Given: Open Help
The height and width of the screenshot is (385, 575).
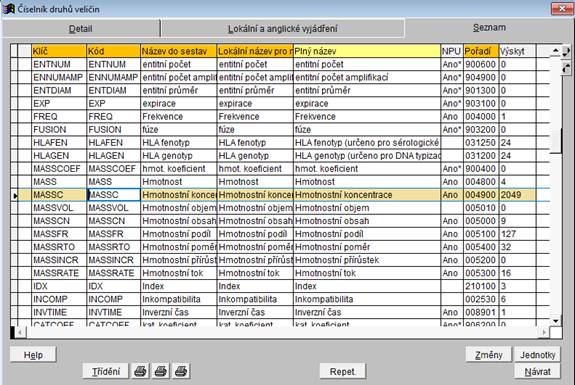Looking at the screenshot, I should [33, 355].
